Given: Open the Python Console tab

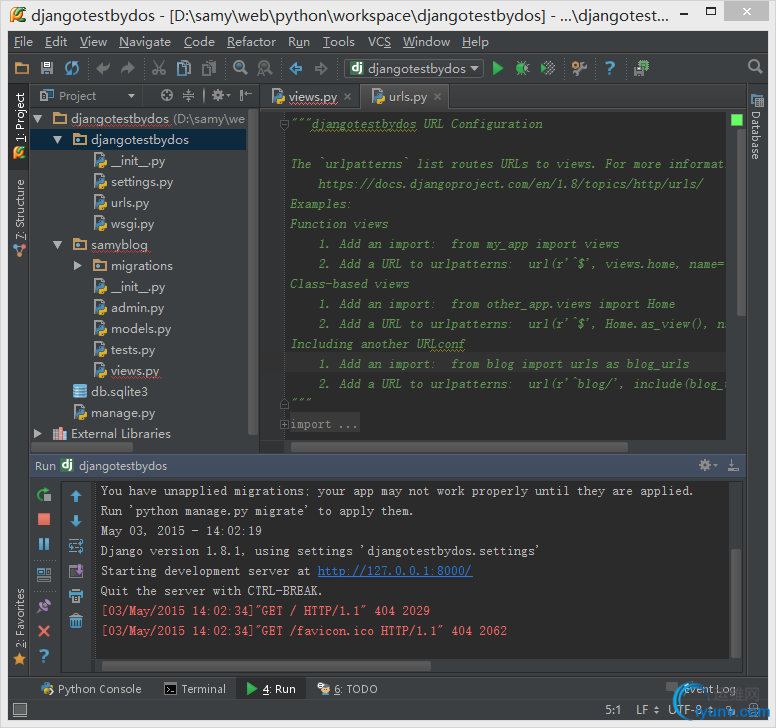Looking at the screenshot, I should pyautogui.click(x=92, y=689).
